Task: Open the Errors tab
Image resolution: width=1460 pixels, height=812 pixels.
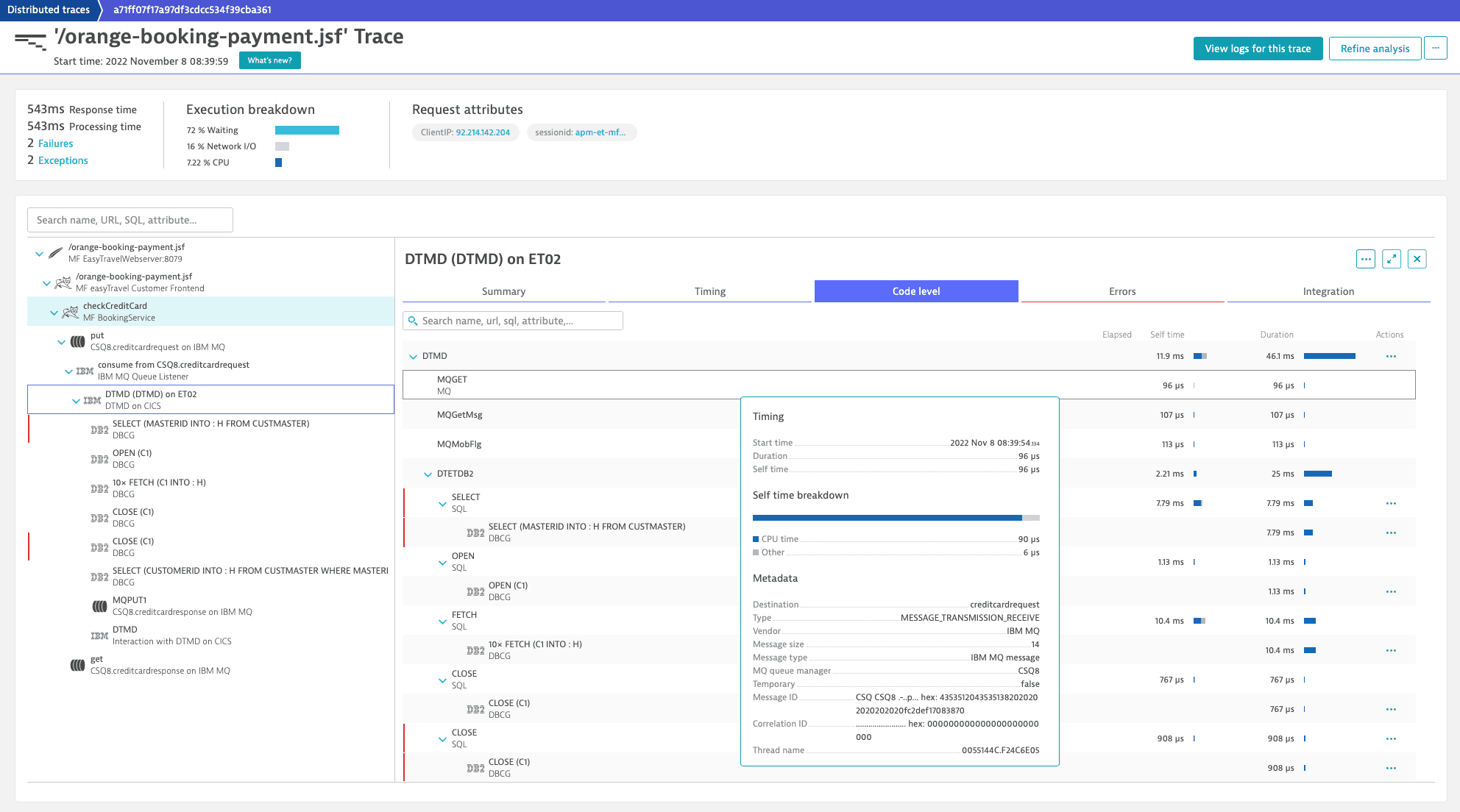Action: (1121, 291)
